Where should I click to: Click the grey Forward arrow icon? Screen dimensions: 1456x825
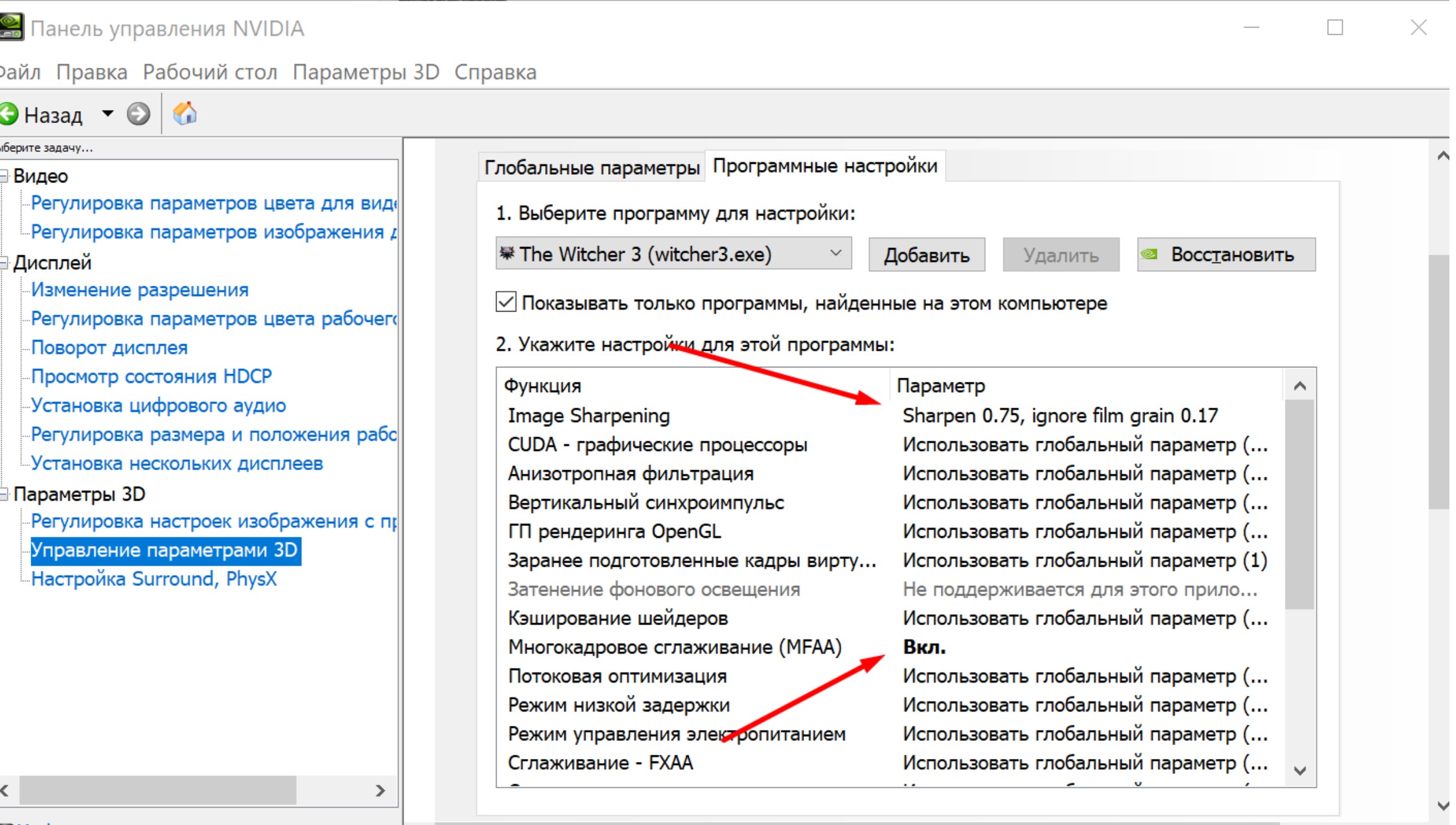pyautogui.click(x=138, y=114)
